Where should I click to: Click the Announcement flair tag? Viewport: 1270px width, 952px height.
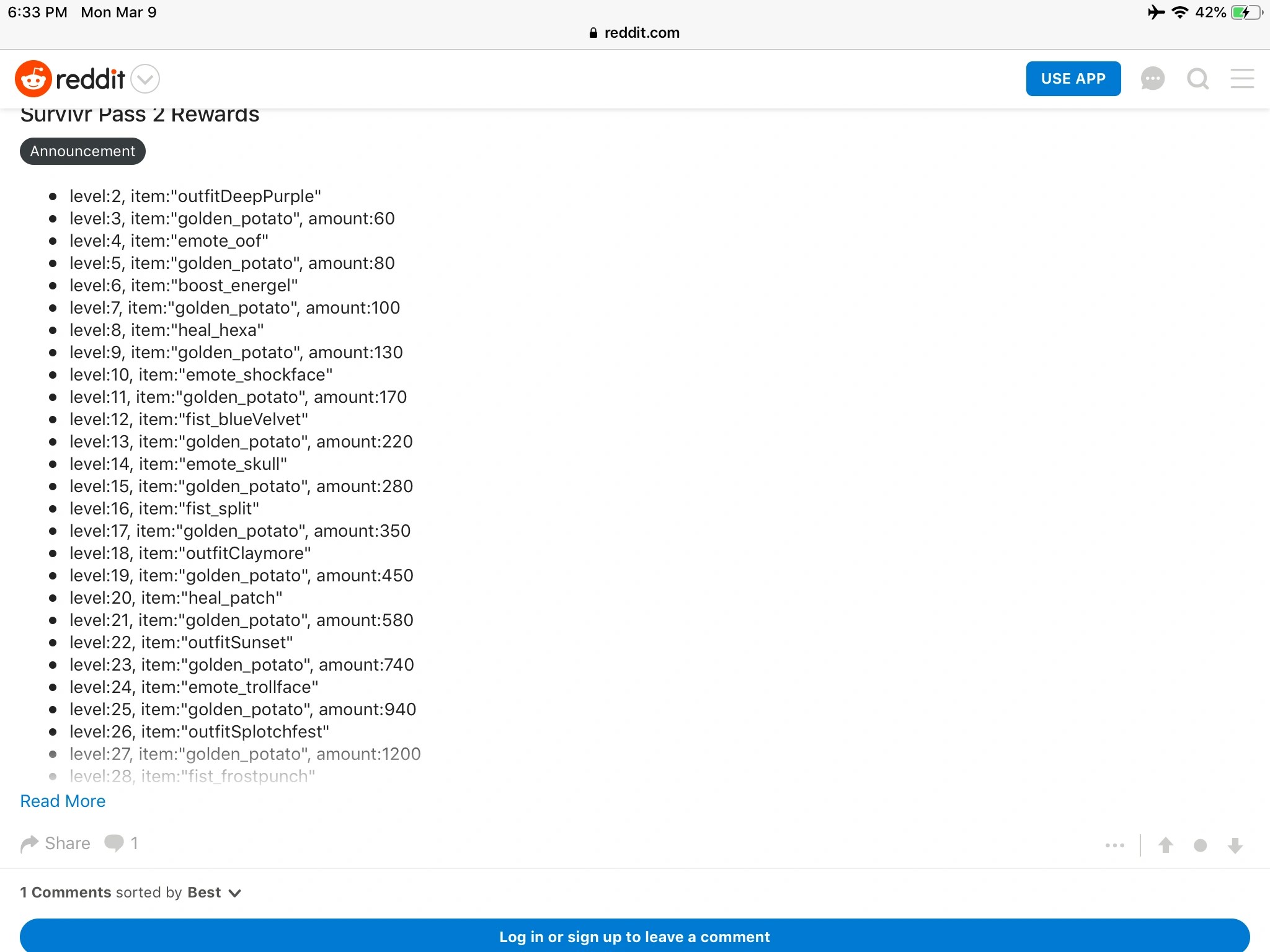click(x=82, y=151)
